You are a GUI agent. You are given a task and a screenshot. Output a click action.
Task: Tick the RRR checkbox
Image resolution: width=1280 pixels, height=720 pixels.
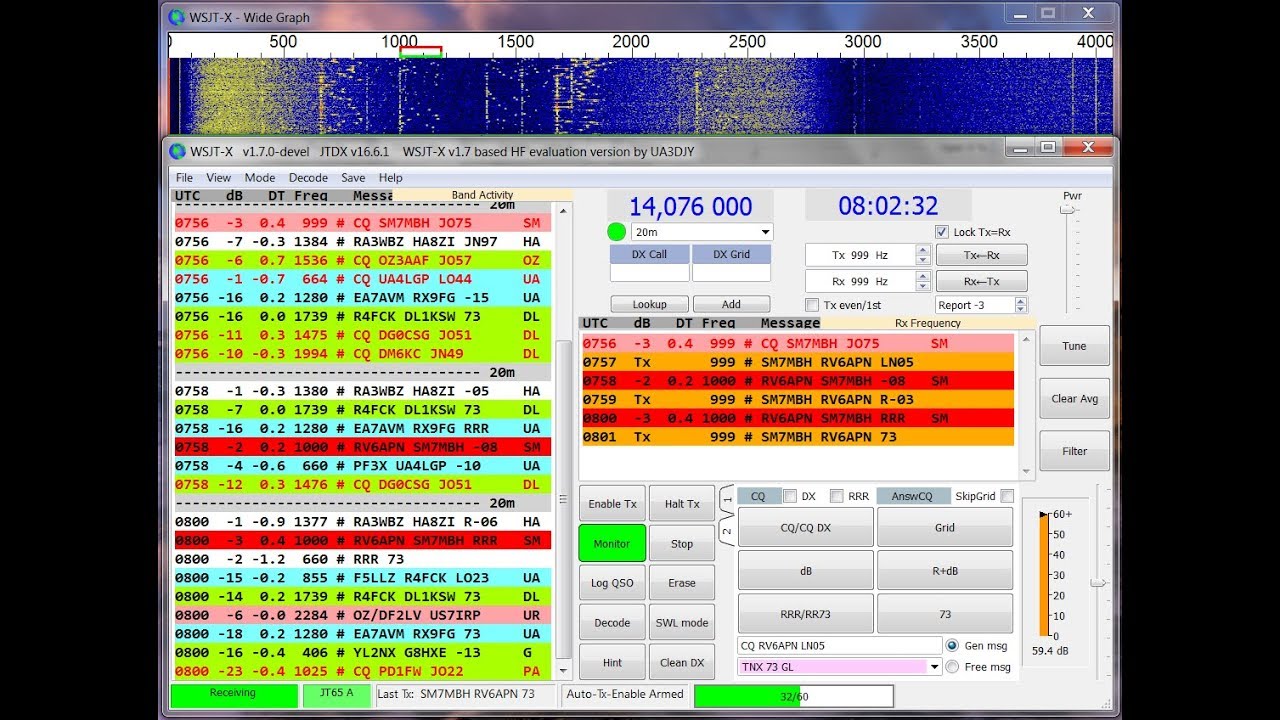pyautogui.click(x=837, y=496)
